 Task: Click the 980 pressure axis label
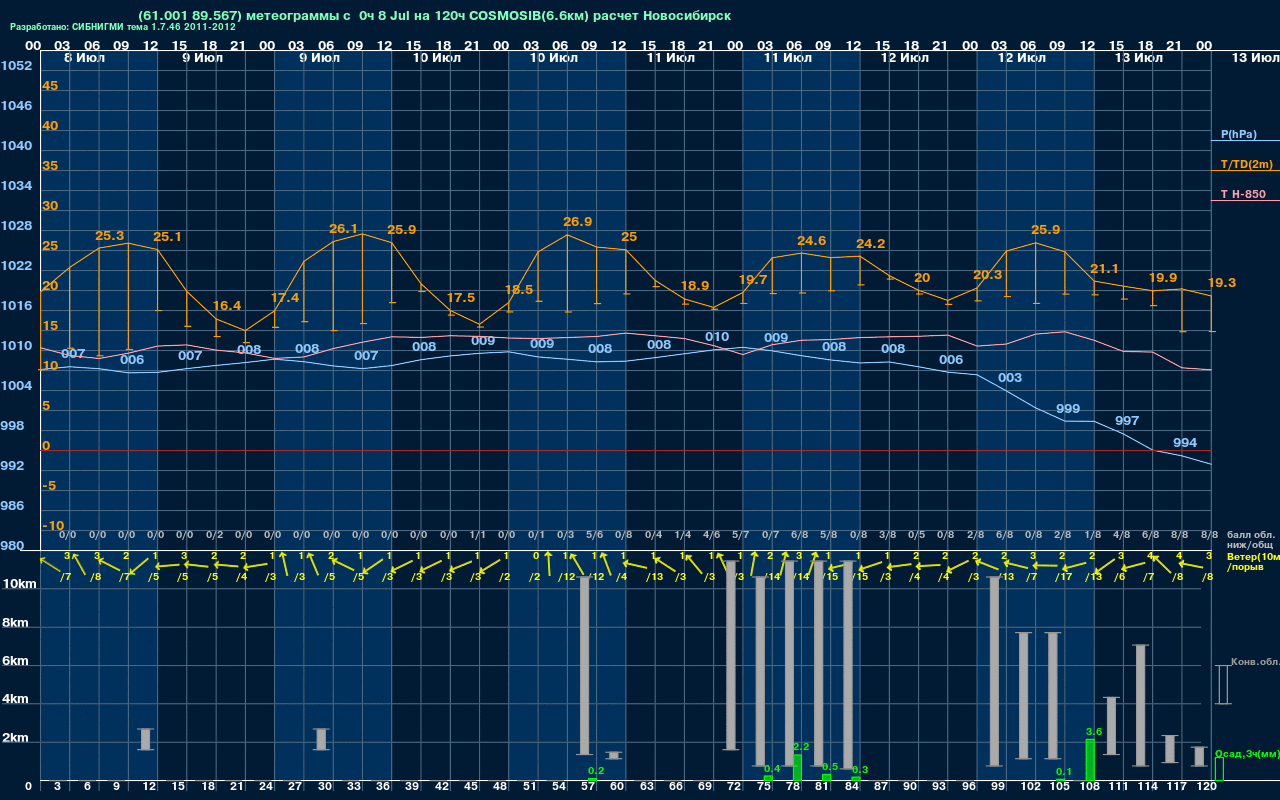click(x=13, y=546)
